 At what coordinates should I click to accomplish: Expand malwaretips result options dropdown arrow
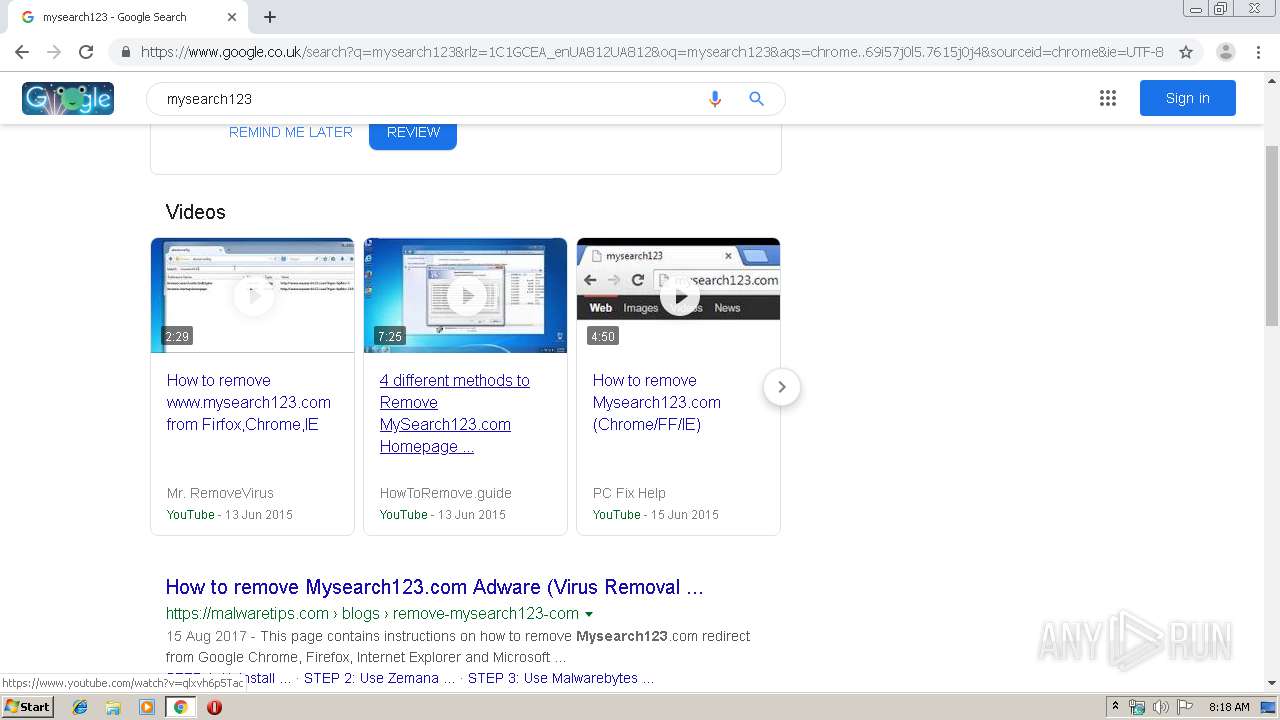coord(589,614)
